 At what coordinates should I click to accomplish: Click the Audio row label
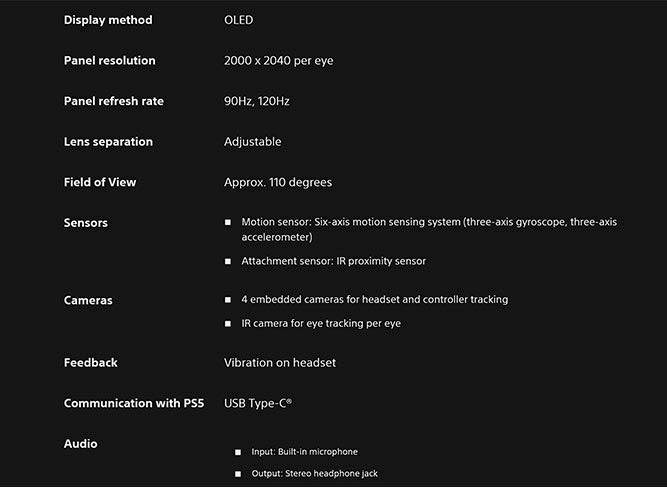pos(81,443)
